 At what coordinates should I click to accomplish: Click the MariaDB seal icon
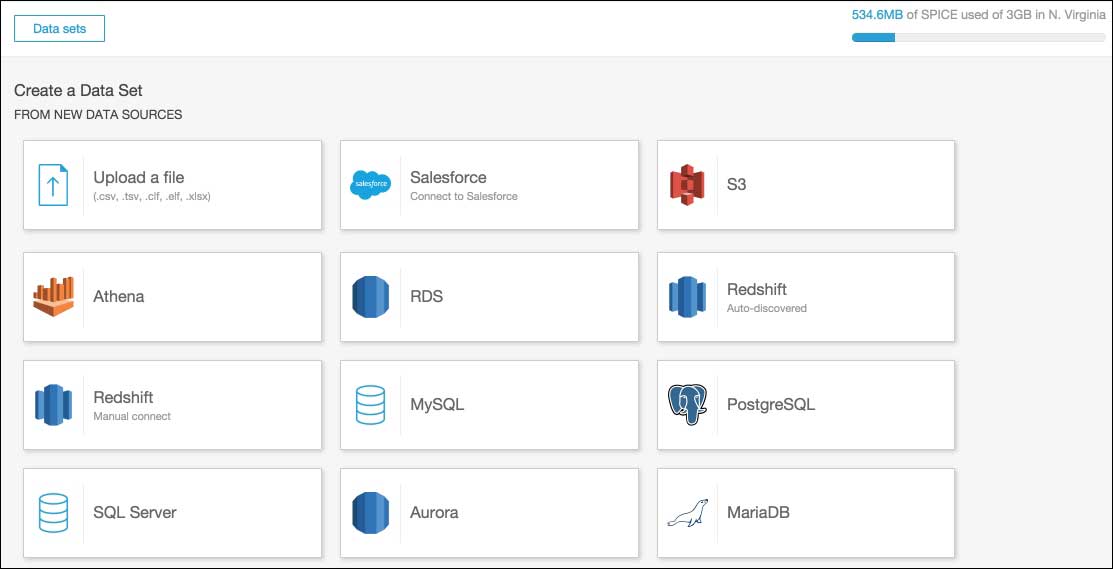[x=687, y=512]
